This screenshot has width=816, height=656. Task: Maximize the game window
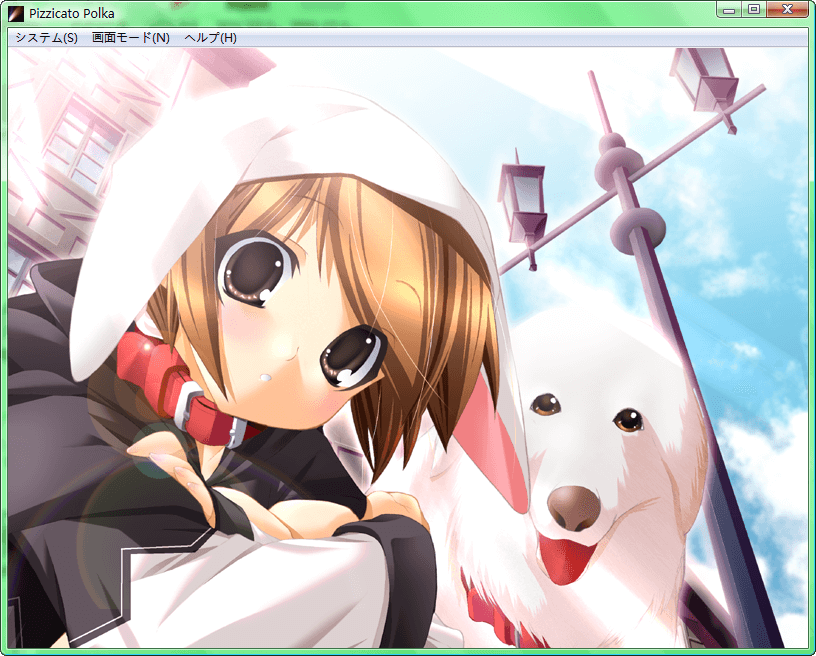tap(754, 10)
